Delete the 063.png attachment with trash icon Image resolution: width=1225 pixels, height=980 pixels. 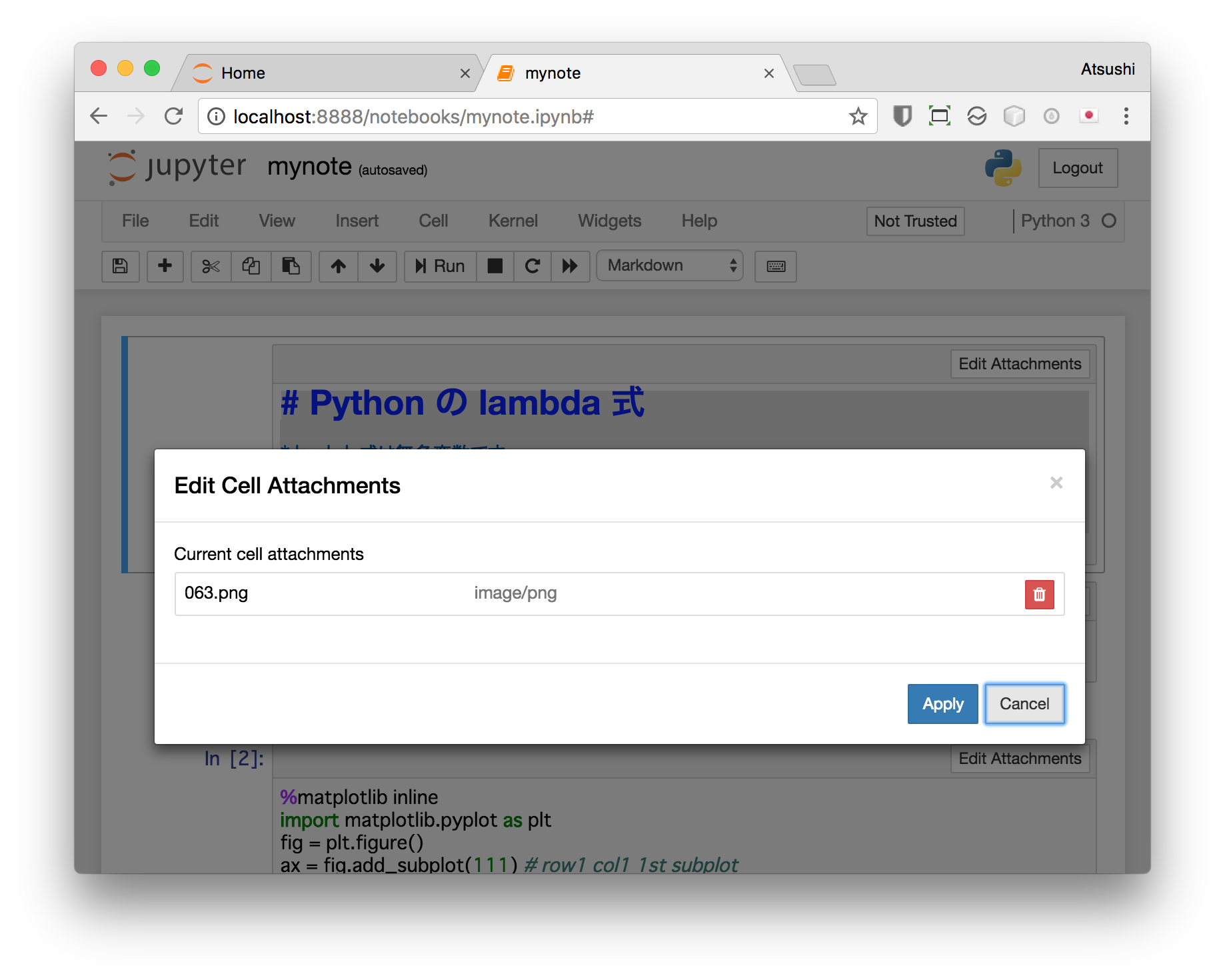tap(1038, 594)
